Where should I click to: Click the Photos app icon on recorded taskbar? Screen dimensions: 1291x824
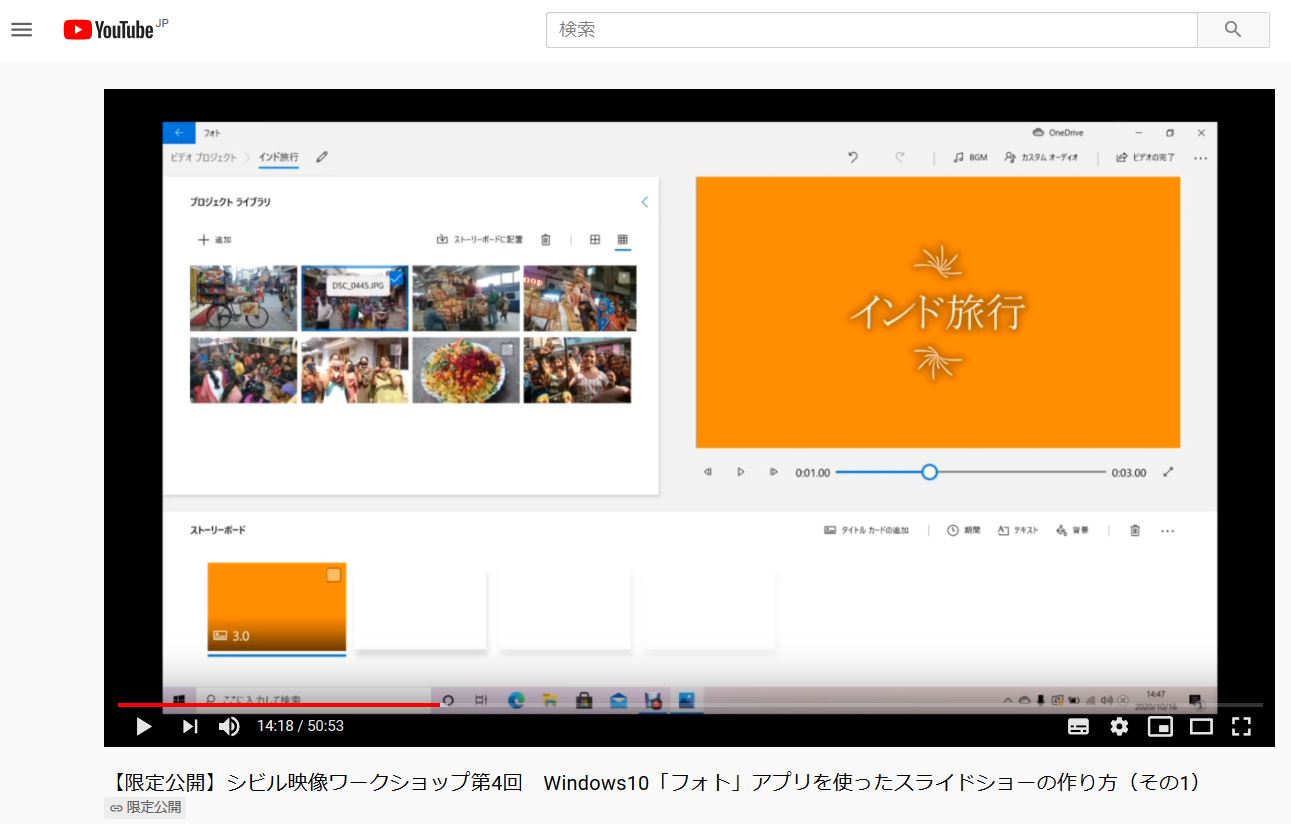click(687, 700)
